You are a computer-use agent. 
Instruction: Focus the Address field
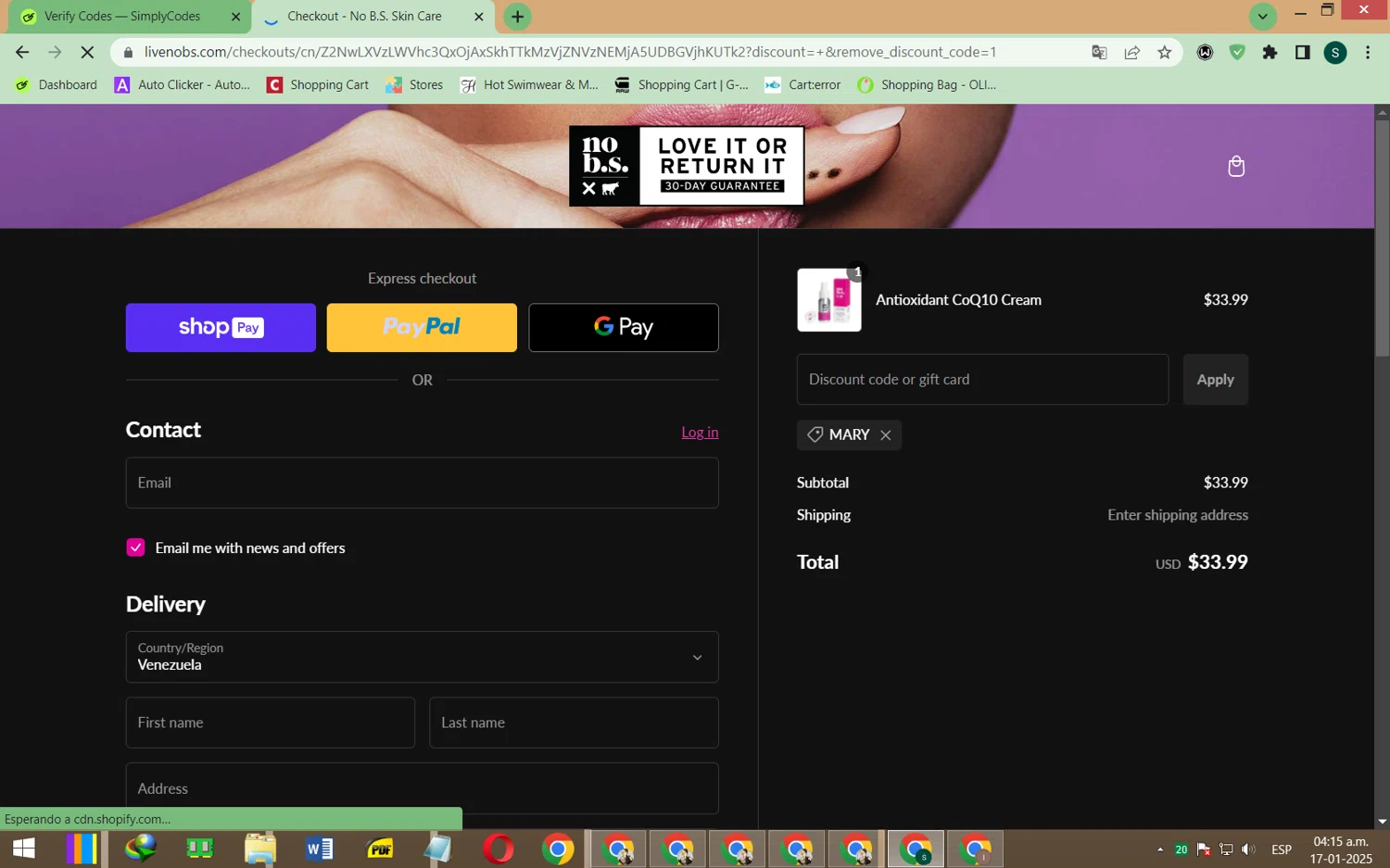point(422,788)
